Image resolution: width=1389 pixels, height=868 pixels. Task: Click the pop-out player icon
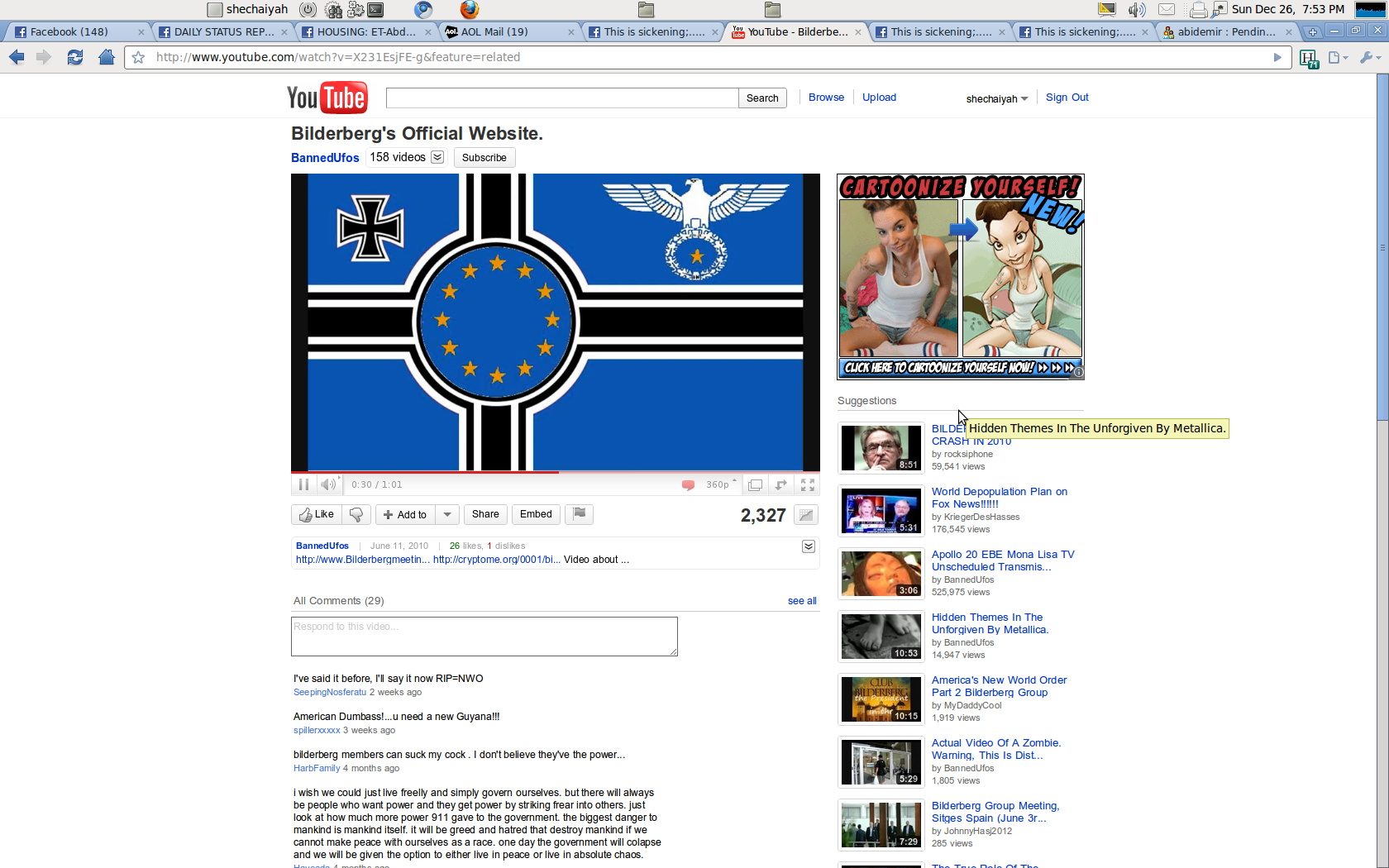click(781, 484)
